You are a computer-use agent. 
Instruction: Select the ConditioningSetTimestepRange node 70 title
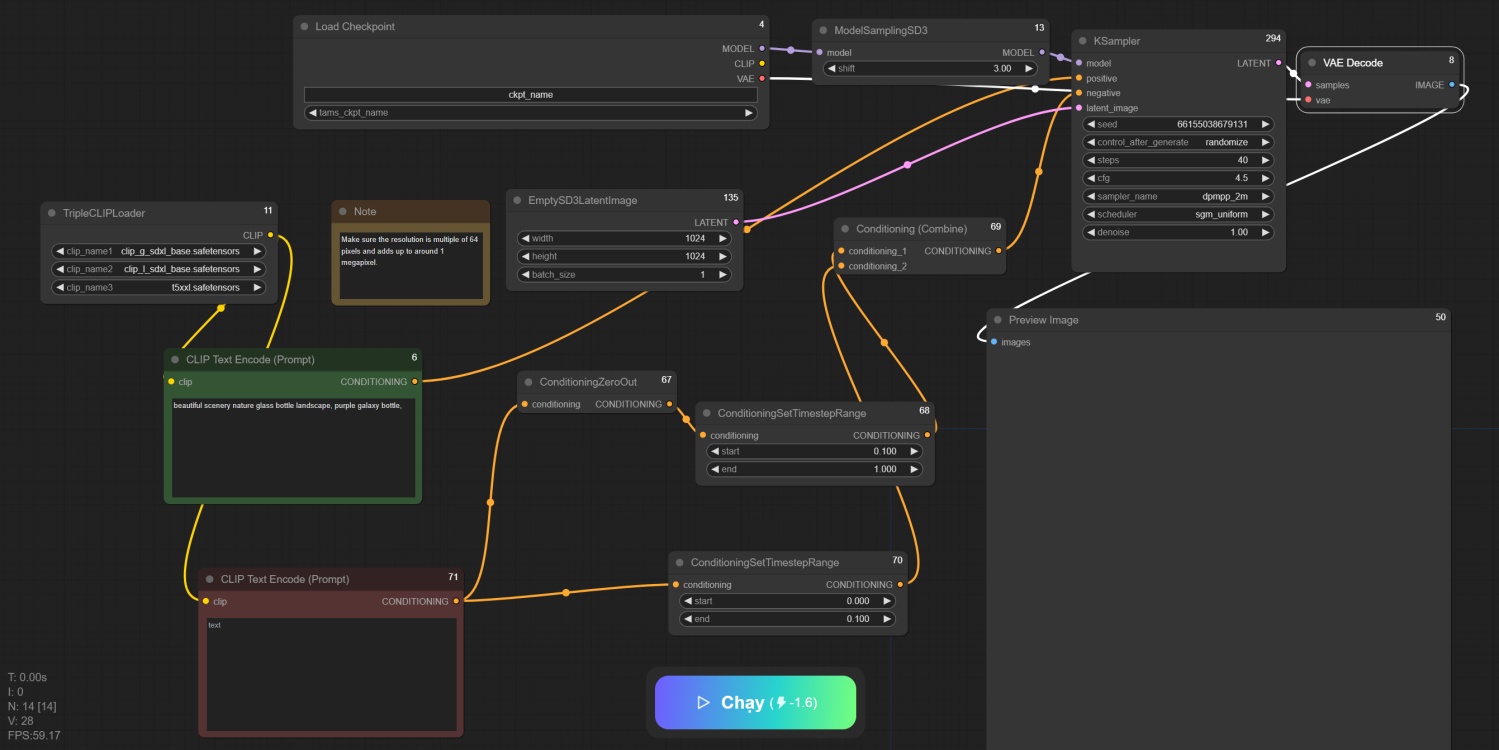click(765, 562)
